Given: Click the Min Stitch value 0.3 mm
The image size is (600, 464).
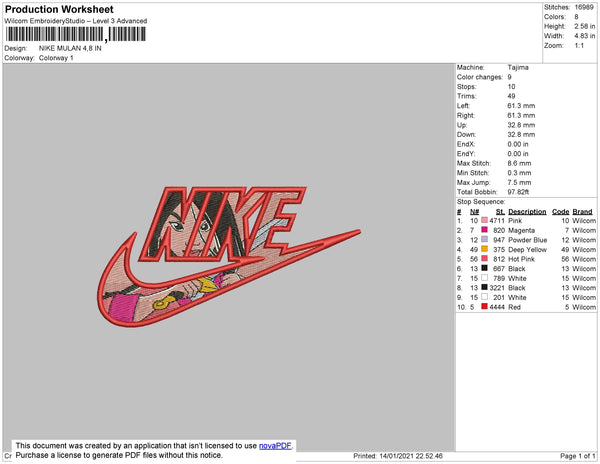Looking at the screenshot, I should pyautogui.click(x=519, y=173).
